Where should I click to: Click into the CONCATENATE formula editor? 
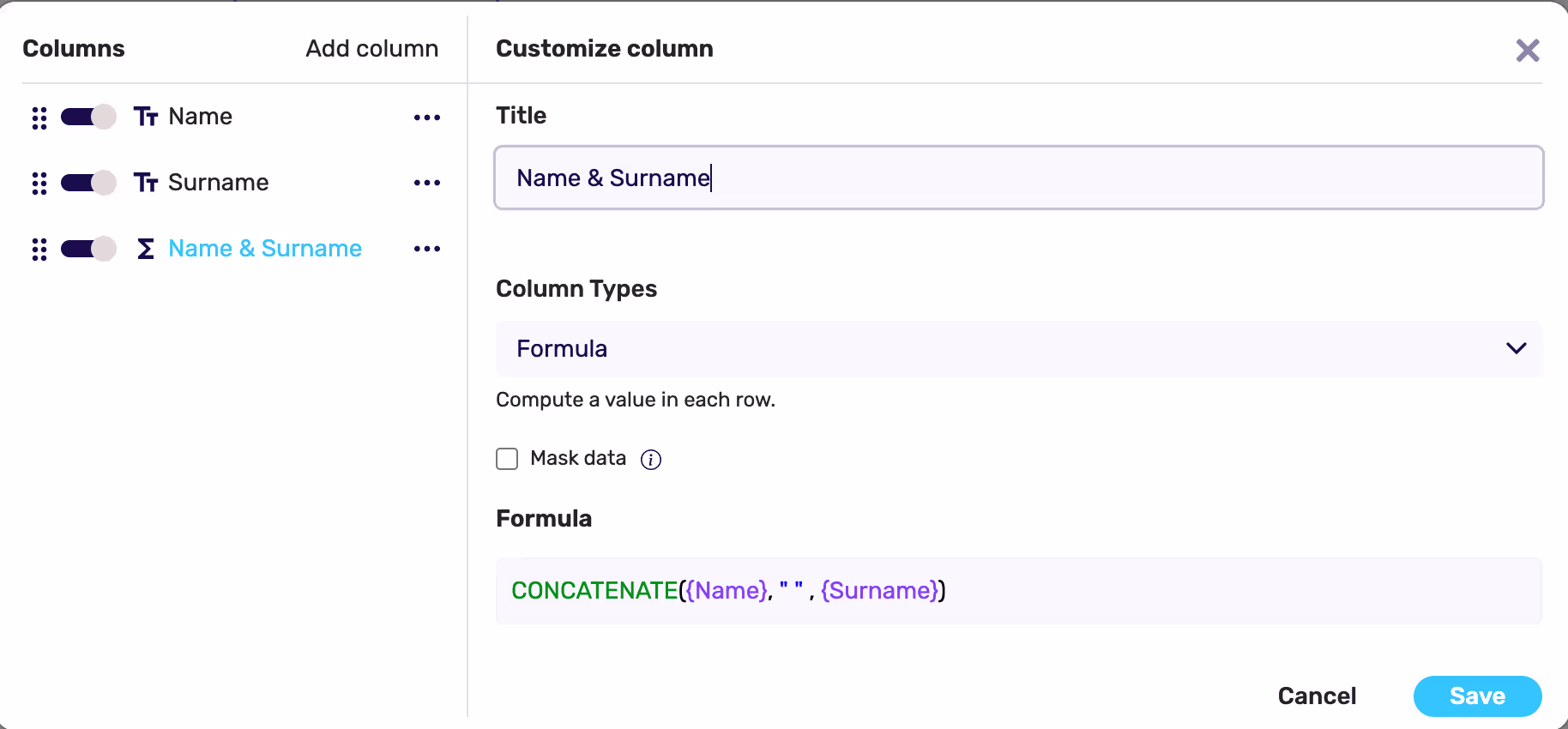pyautogui.click(x=1019, y=591)
